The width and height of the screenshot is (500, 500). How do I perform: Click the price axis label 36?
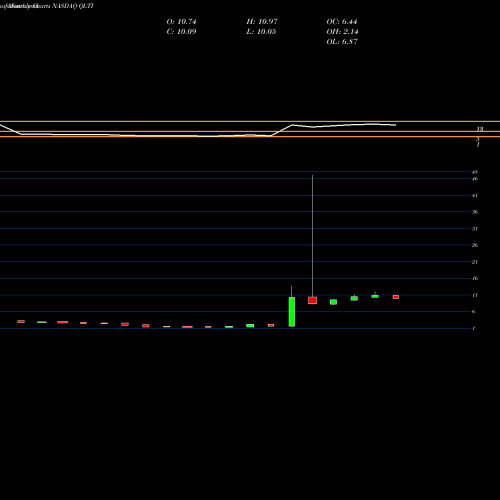pos(475,212)
